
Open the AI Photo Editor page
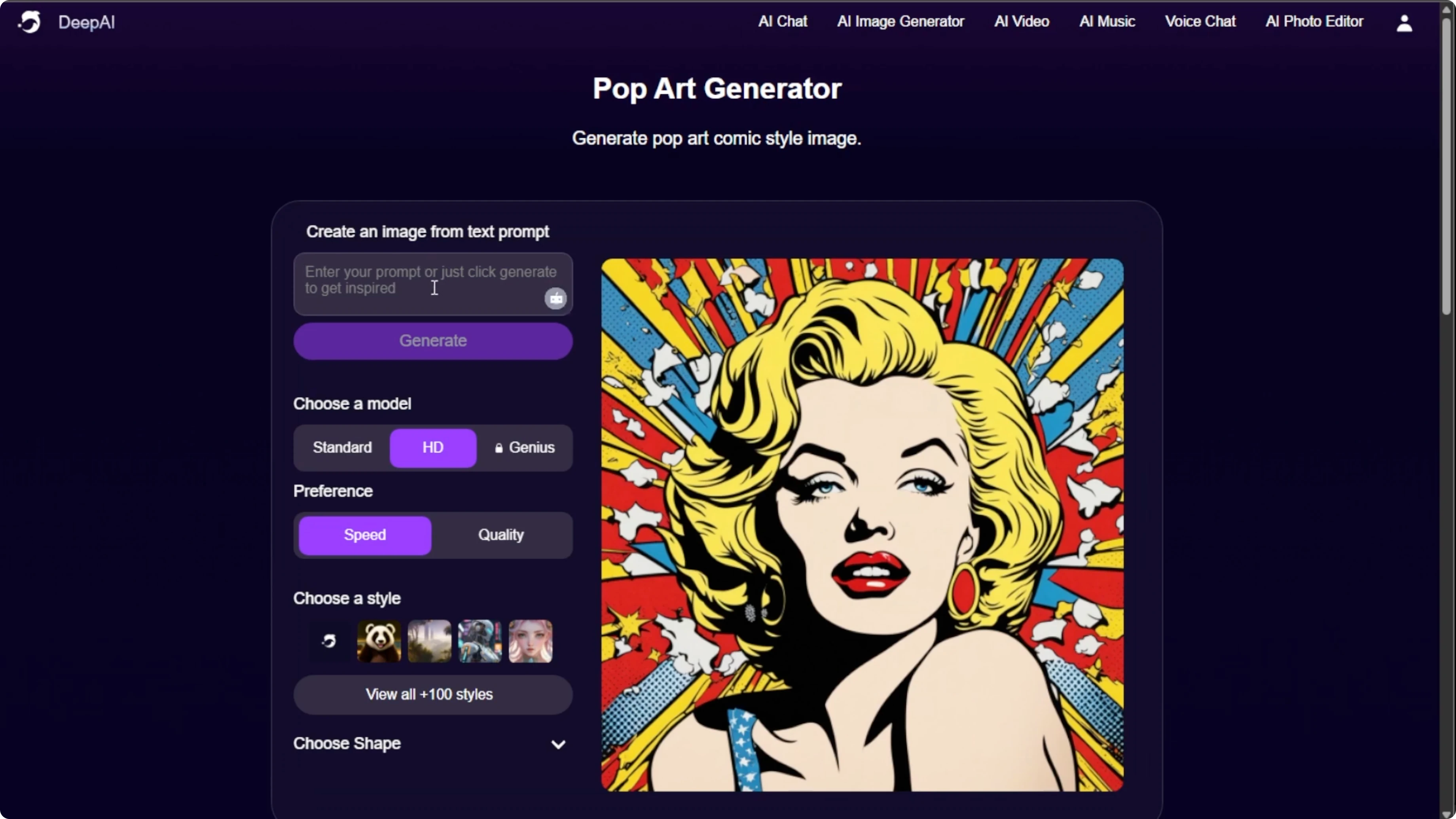(x=1314, y=21)
